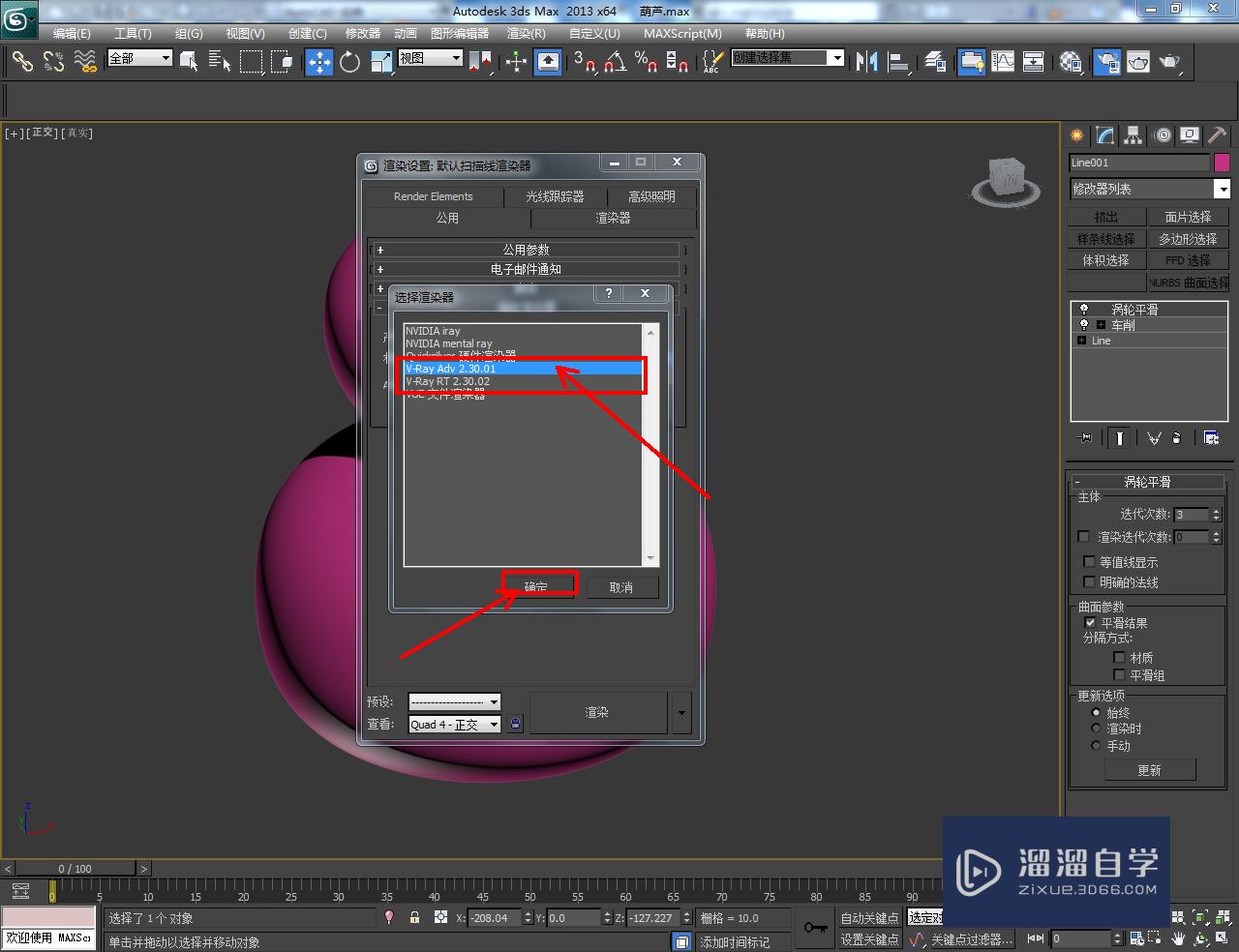Switch to 光线跟踪器 tab
1239x952 pixels.
click(x=555, y=196)
